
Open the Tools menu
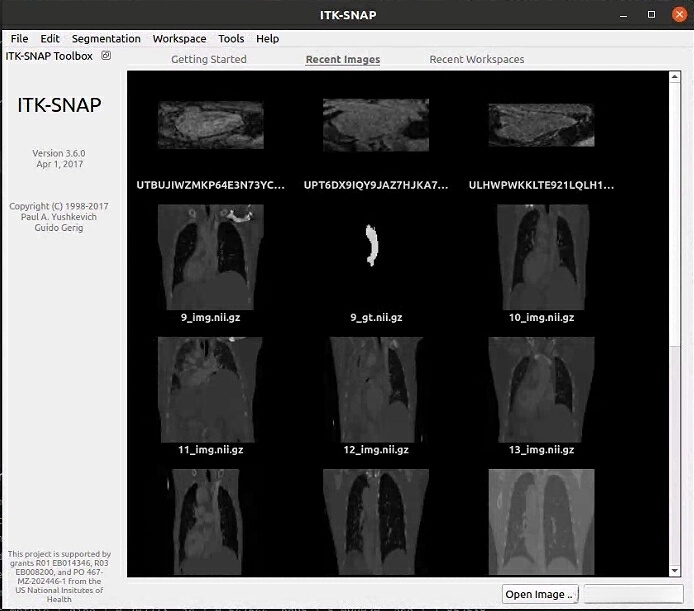pyautogui.click(x=231, y=38)
